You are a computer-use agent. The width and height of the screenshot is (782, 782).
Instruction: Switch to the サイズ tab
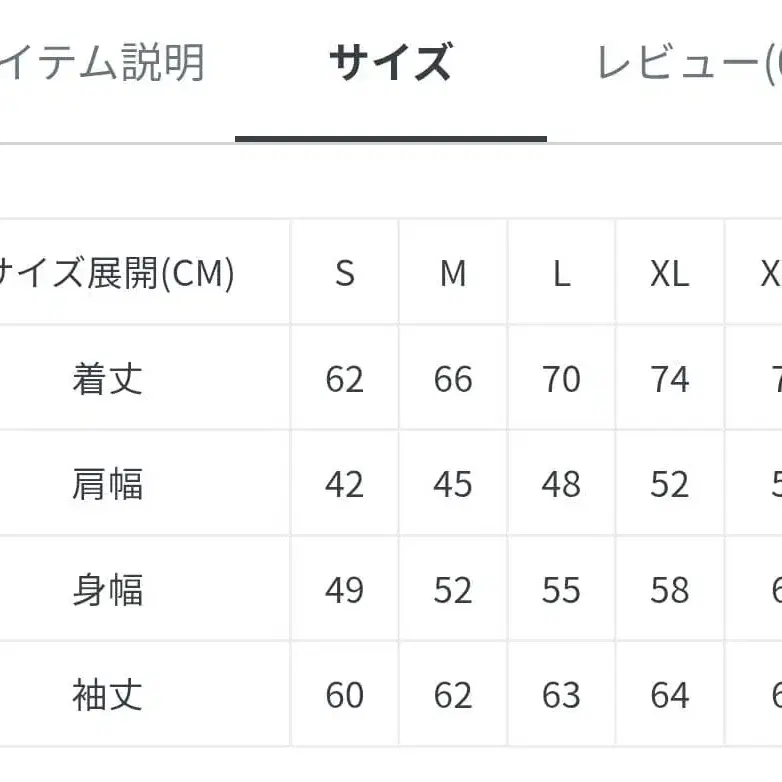pyautogui.click(x=390, y=65)
